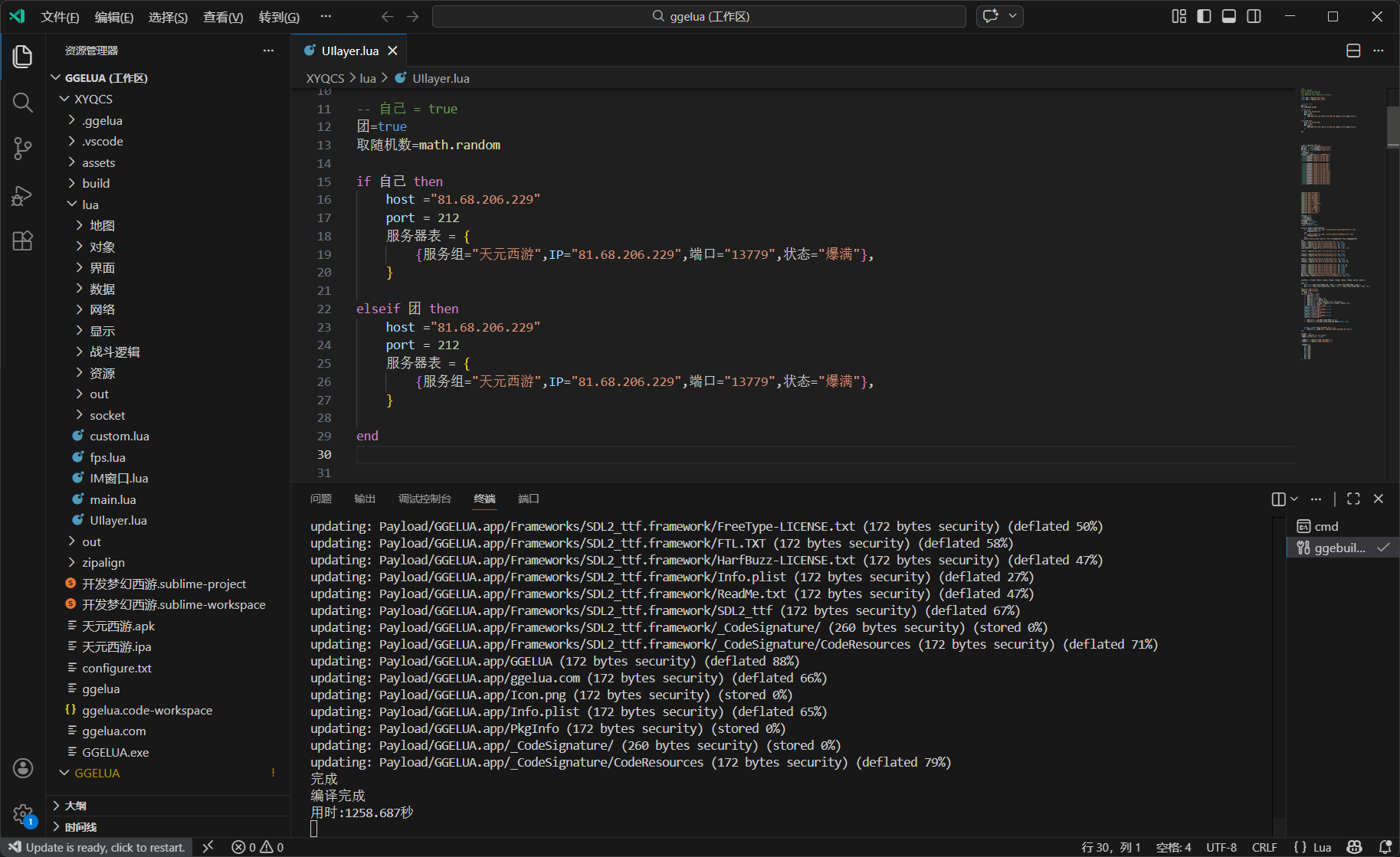The image size is (1400, 857).
Task: Click the editor vertical scrollbar thumb
Action: point(1392,126)
